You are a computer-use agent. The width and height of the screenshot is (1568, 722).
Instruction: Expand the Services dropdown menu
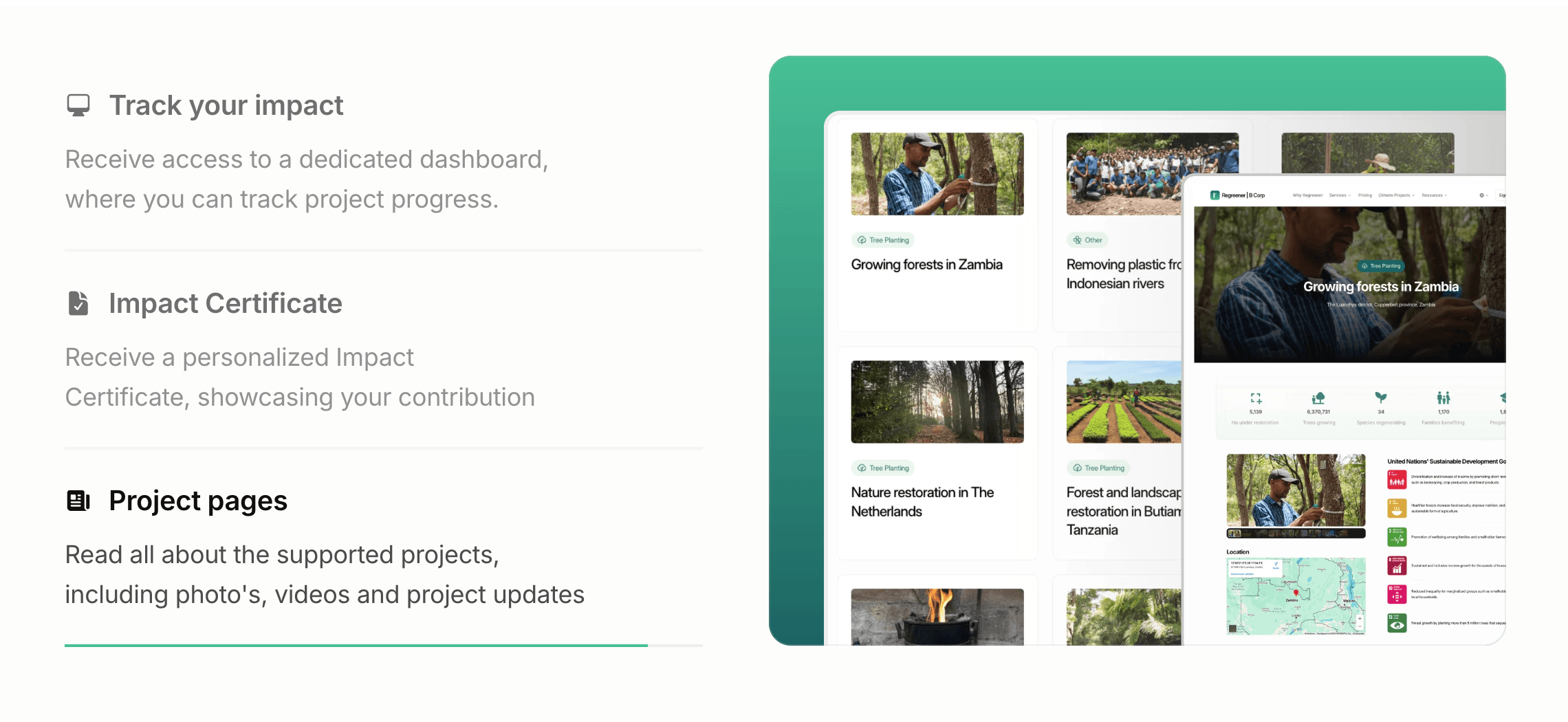[x=1340, y=195]
